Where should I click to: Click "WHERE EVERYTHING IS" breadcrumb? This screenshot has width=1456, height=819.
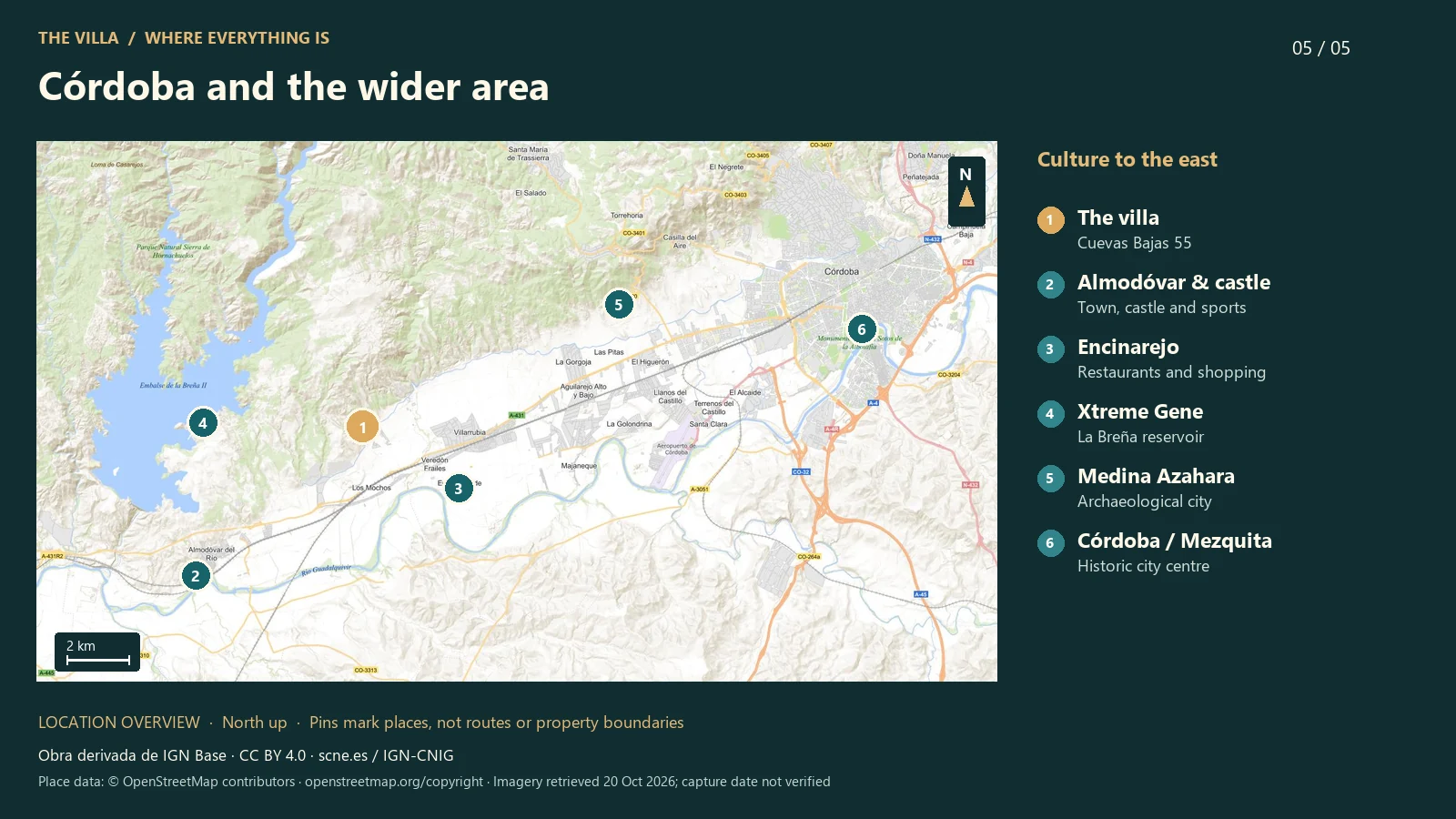pos(237,38)
